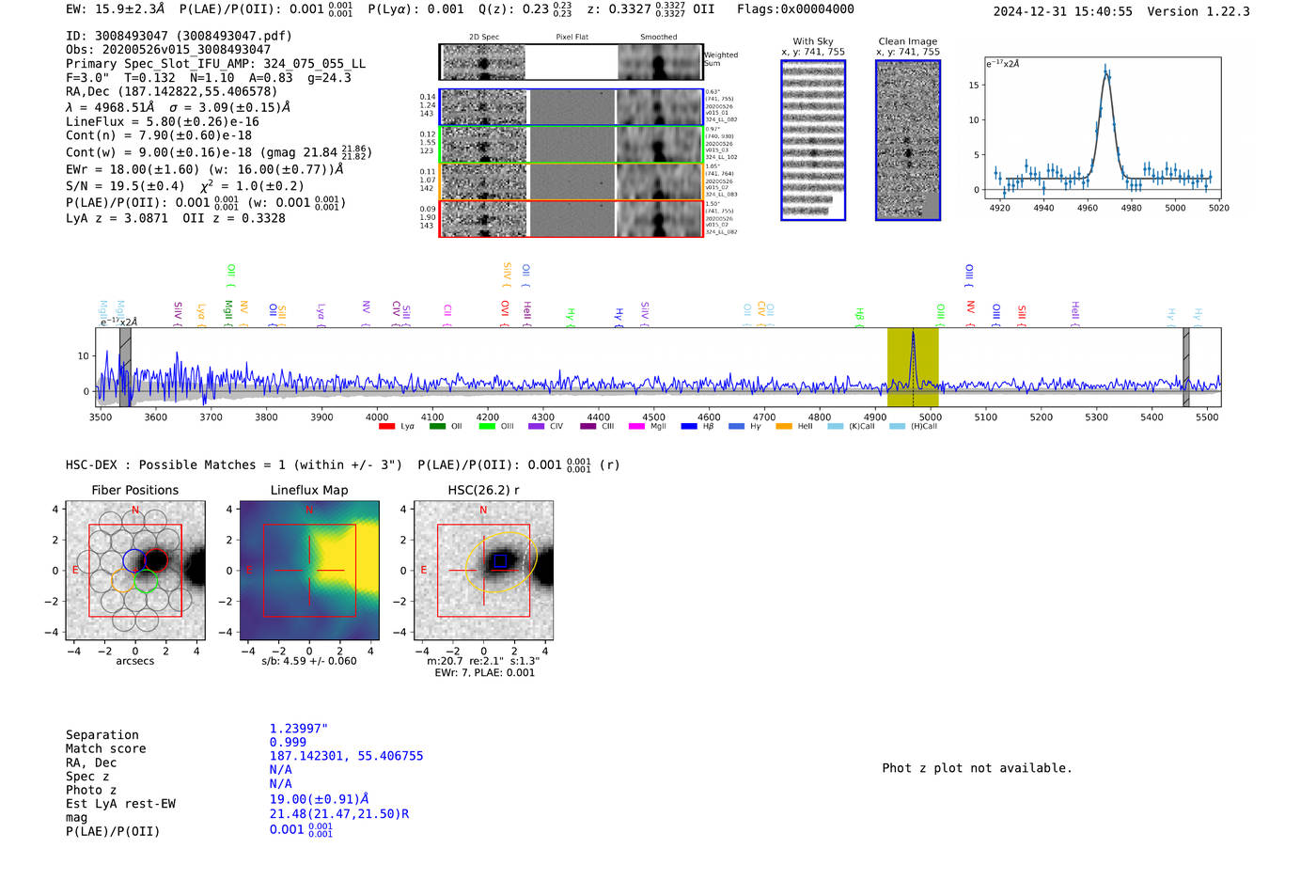Click the green fiber circle in Fiber Positions
Viewport: 1316px width, 896px height.
[146, 581]
